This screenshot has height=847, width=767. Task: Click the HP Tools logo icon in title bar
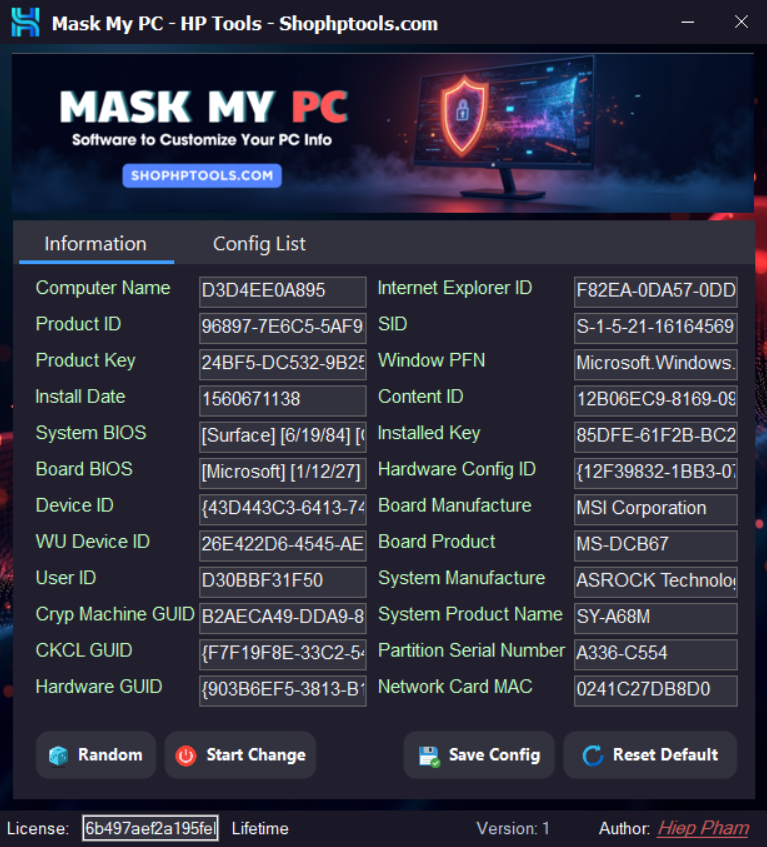[25, 22]
